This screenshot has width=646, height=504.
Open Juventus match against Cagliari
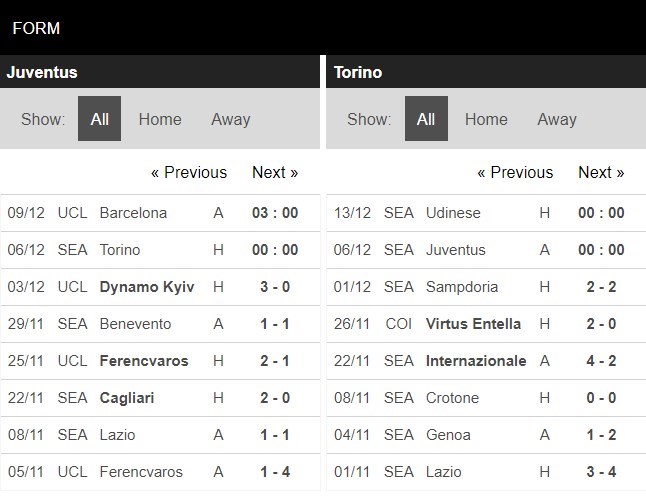point(129,398)
